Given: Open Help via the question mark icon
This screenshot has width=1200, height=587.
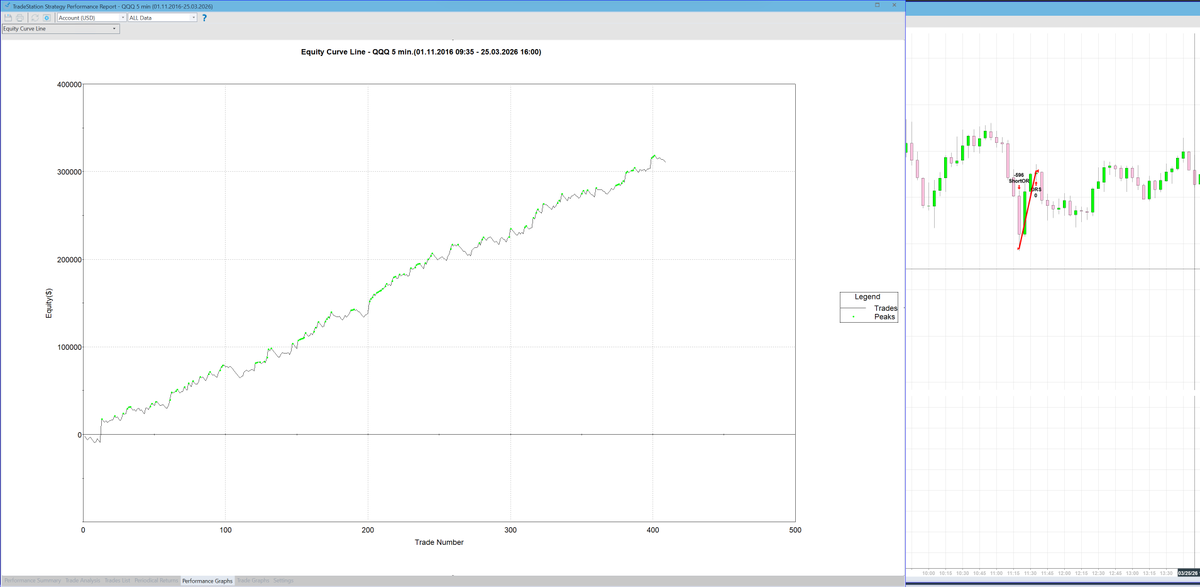Looking at the screenshot, I should [204, 18].
